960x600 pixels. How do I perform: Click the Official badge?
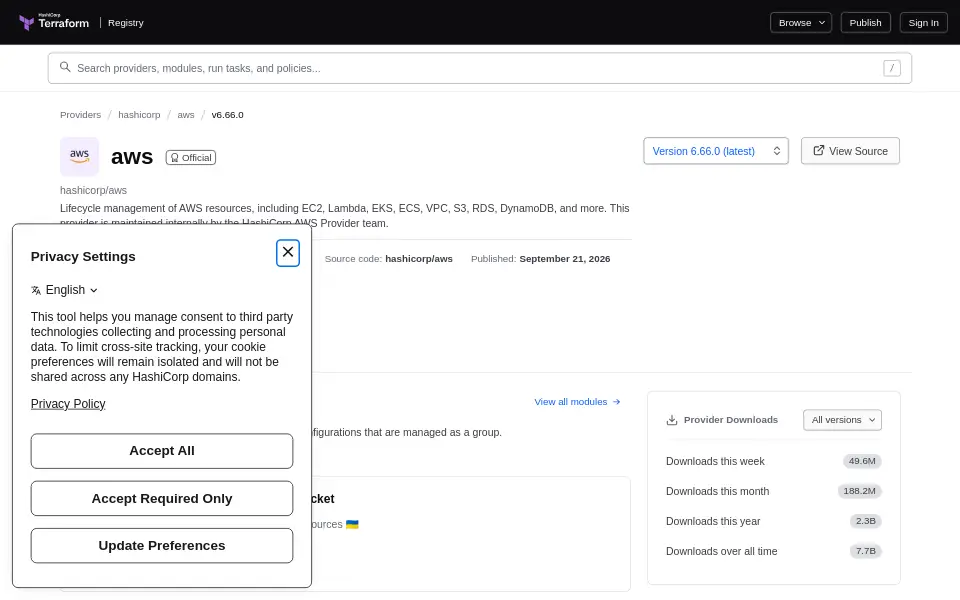pos(190,157)
